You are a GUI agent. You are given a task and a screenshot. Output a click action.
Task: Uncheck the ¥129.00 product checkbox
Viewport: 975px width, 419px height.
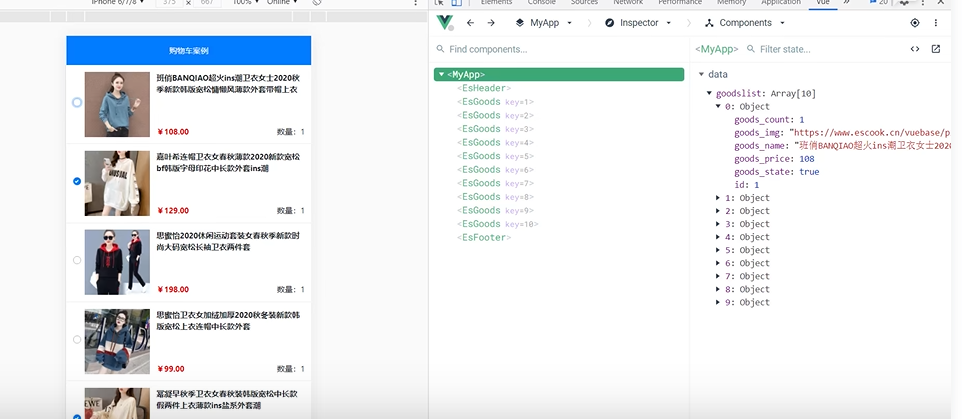click(x=77, y=181)
